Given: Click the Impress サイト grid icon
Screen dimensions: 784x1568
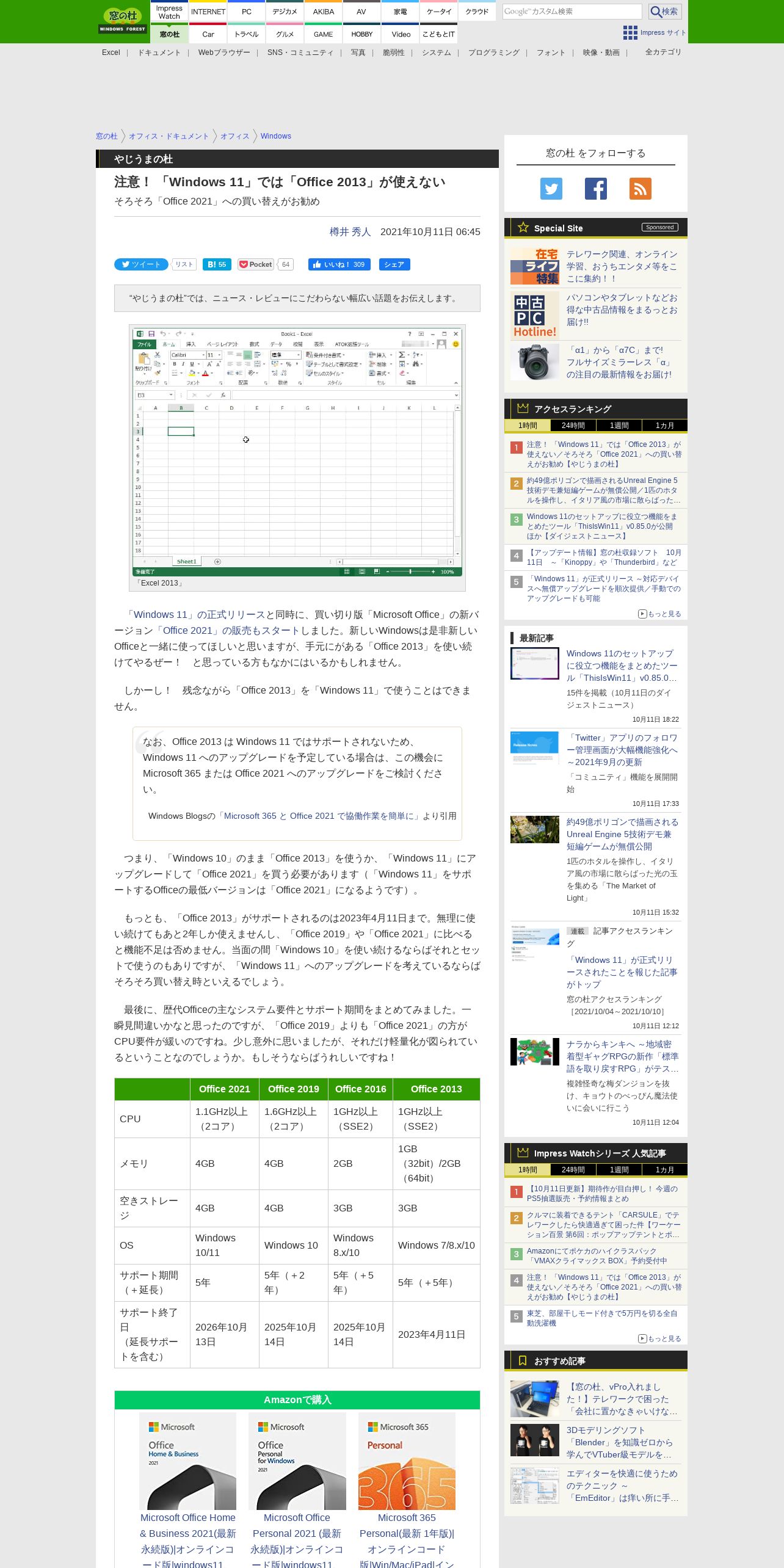Looking at the screenshot, I should (x=630, y=32).
